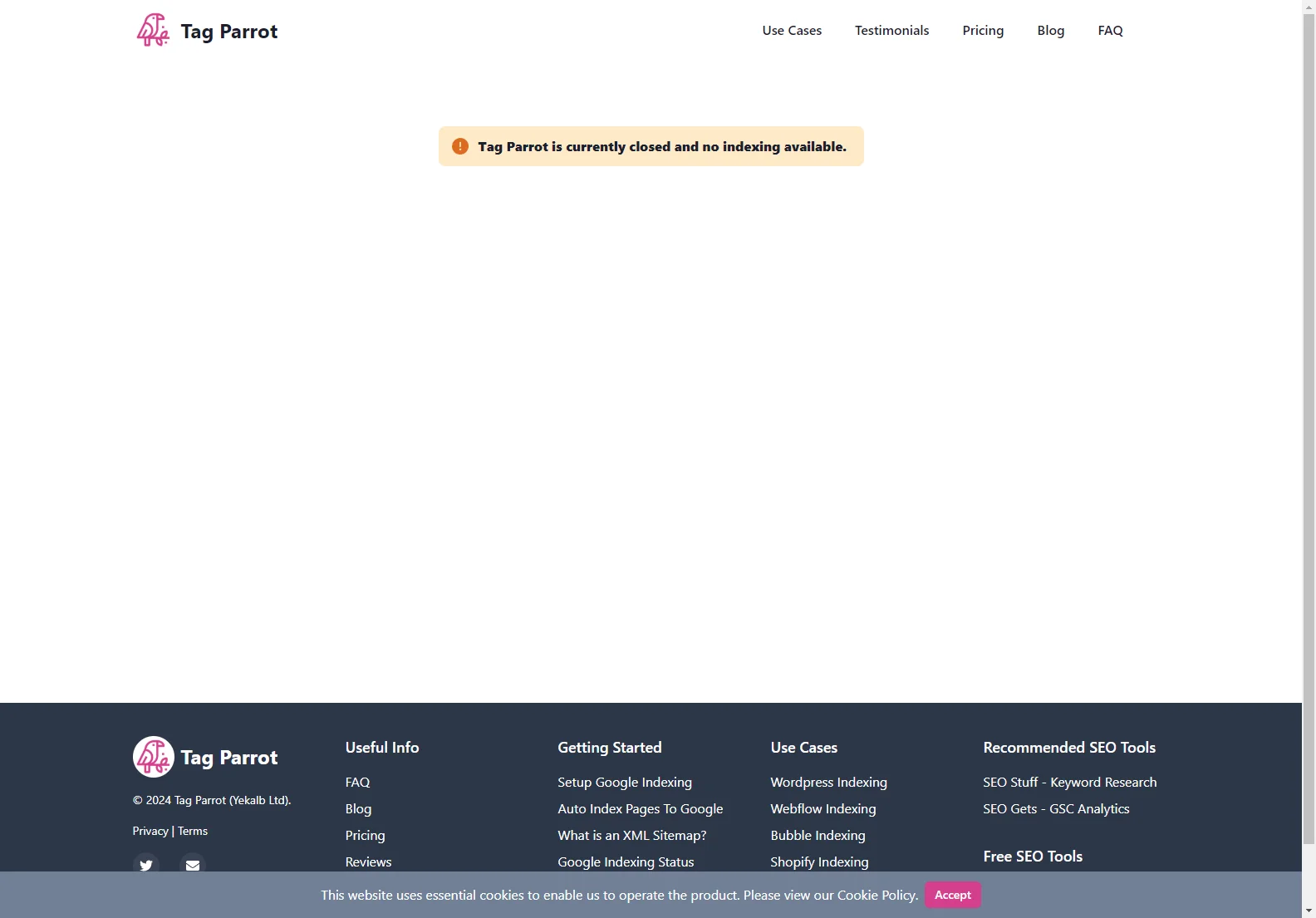Screen dimensions: 1316x918
Task: Open the Twitter icon in footer
Action: [x=146, y=865]
